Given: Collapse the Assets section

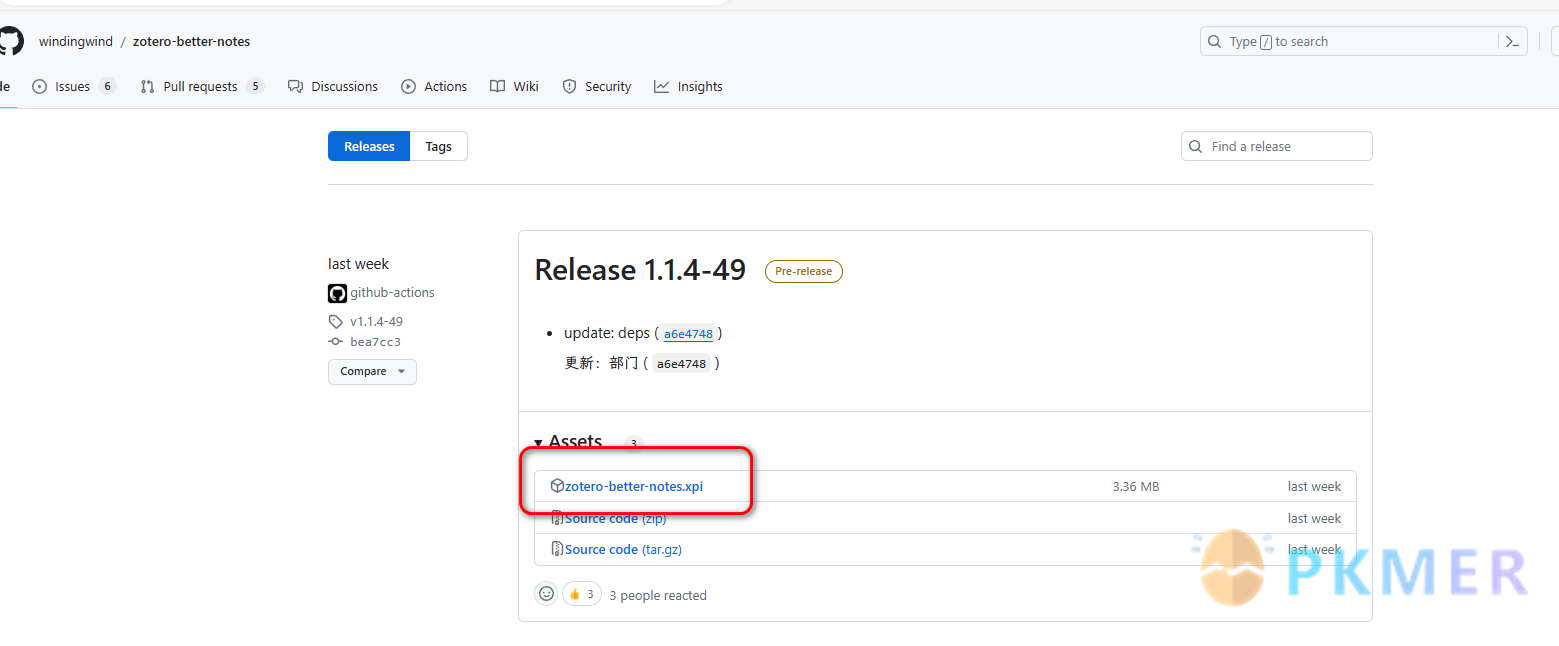Looking at the screenshot, I should pyautogui.click(x=568, y=441).
